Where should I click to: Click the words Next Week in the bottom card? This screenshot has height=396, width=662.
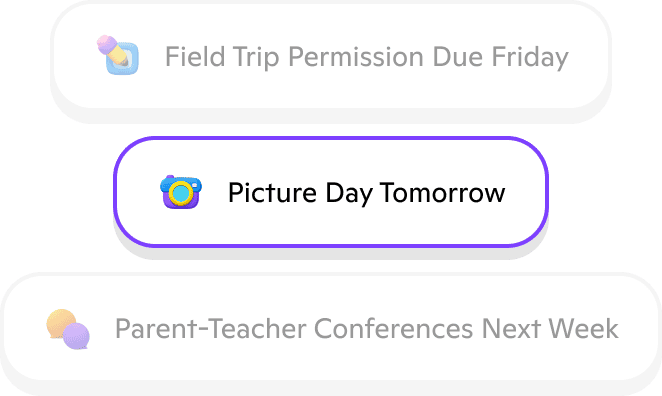point(550,328)
